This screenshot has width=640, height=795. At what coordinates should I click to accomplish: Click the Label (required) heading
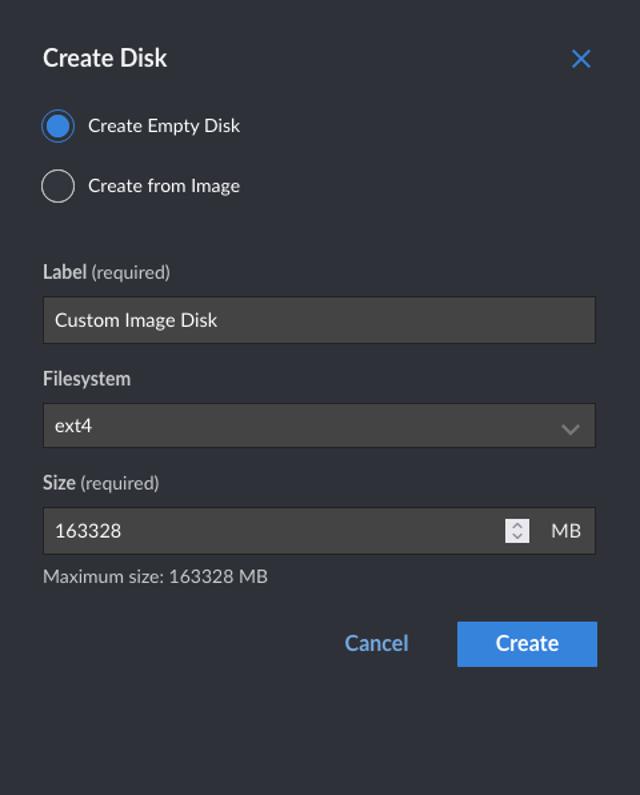pyautogui.click(x=106, y=272)
